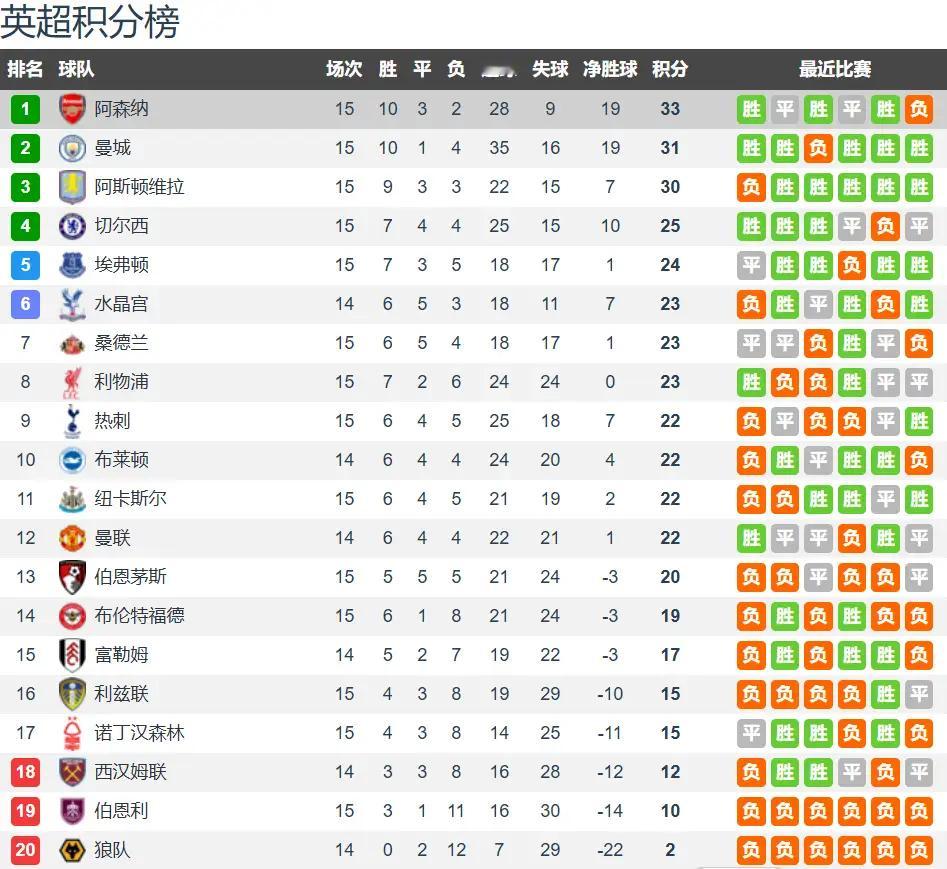Click the Manchester City crest icon
The image size is (947, 869).
tap(72, 148)
